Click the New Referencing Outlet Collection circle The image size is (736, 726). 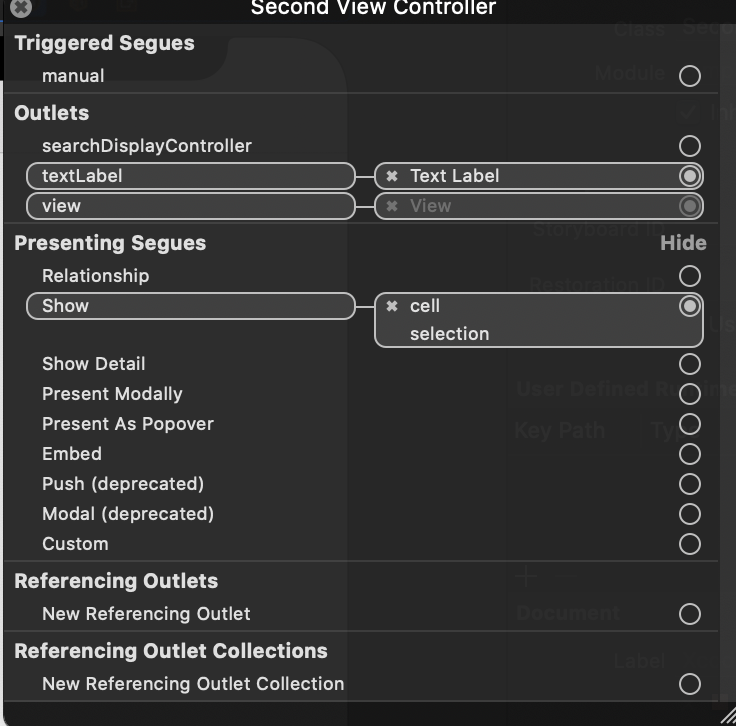(x=690, y=684)
